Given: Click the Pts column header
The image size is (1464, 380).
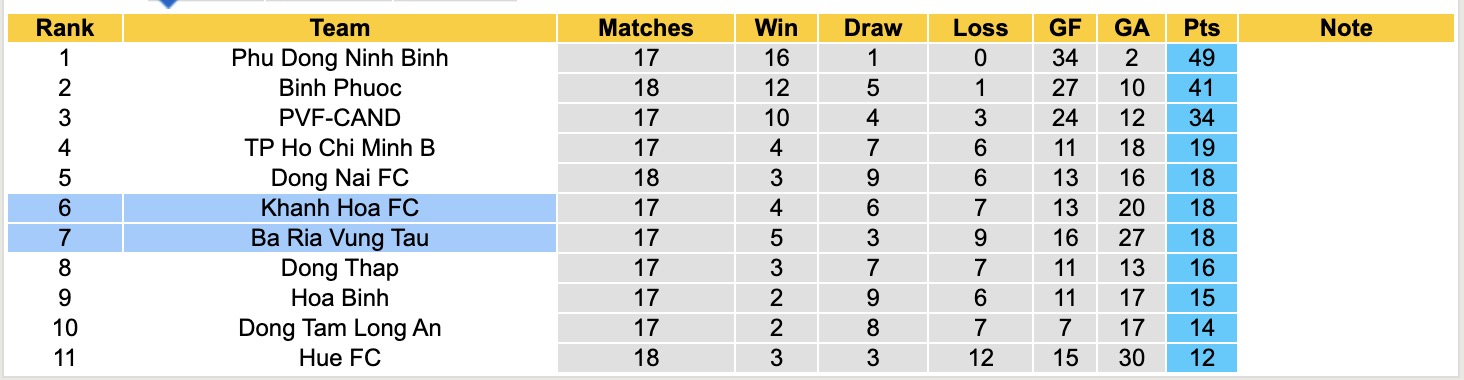Looking at the screenshot, I should coord(1201,28).
